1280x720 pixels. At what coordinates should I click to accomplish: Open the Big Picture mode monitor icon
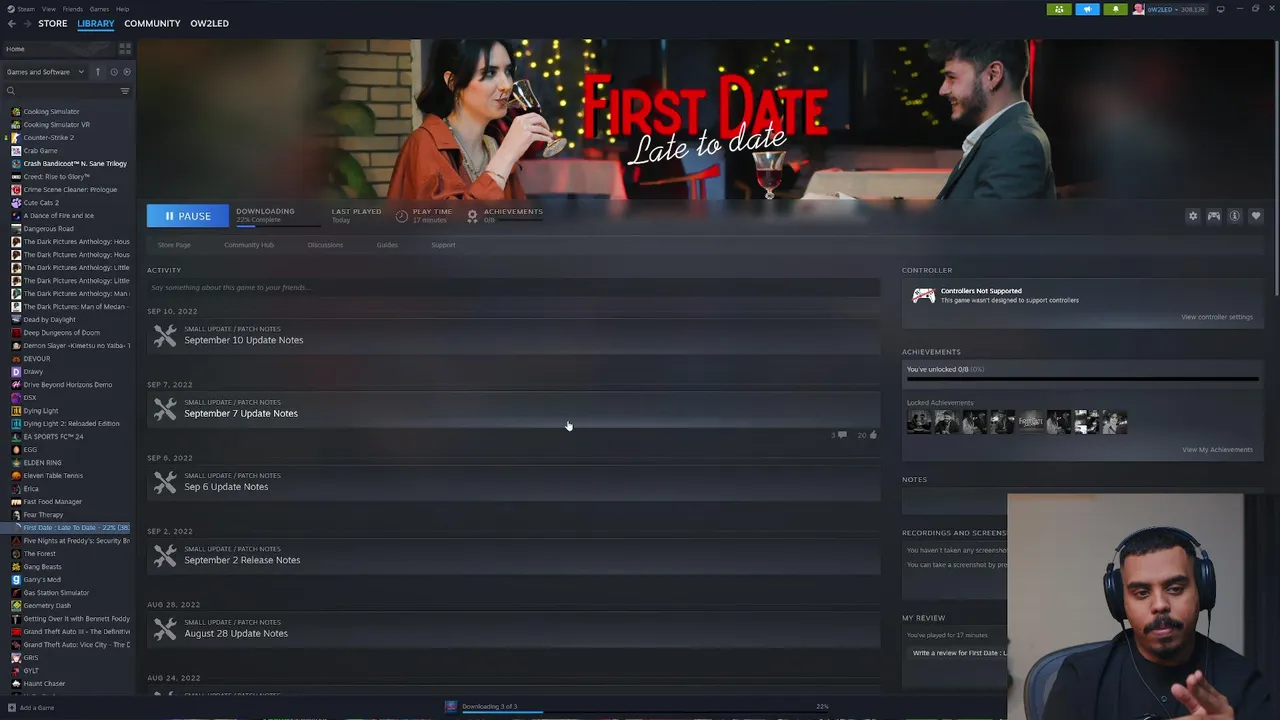click(1220, 9)
